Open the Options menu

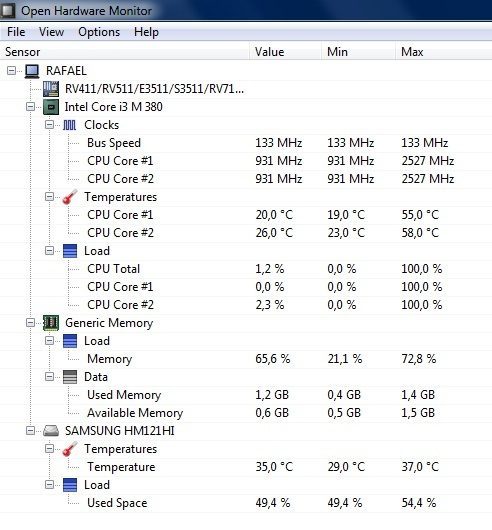[x=99, y=32]
